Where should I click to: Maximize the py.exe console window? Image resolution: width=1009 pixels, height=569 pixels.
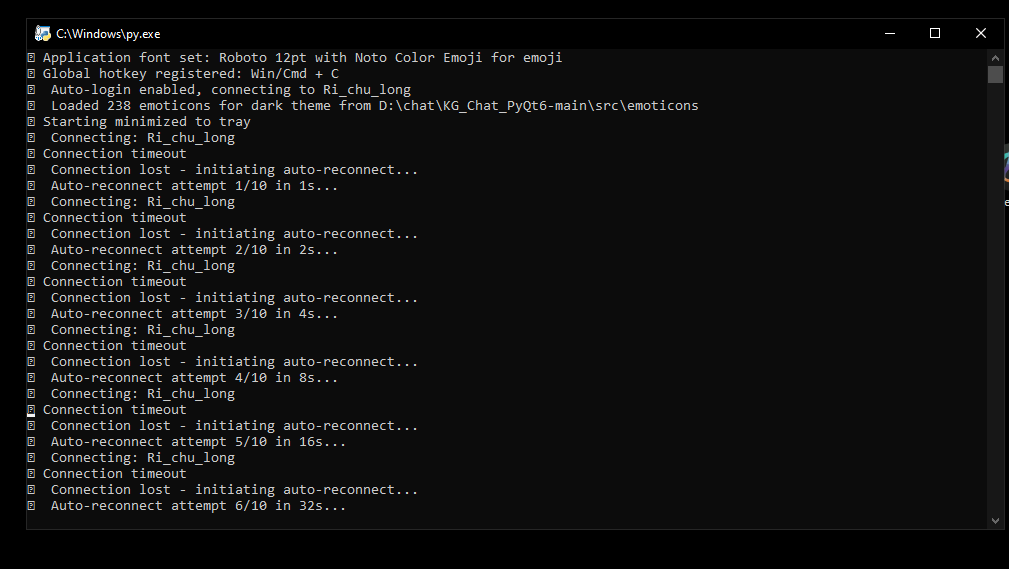[935, 33]
